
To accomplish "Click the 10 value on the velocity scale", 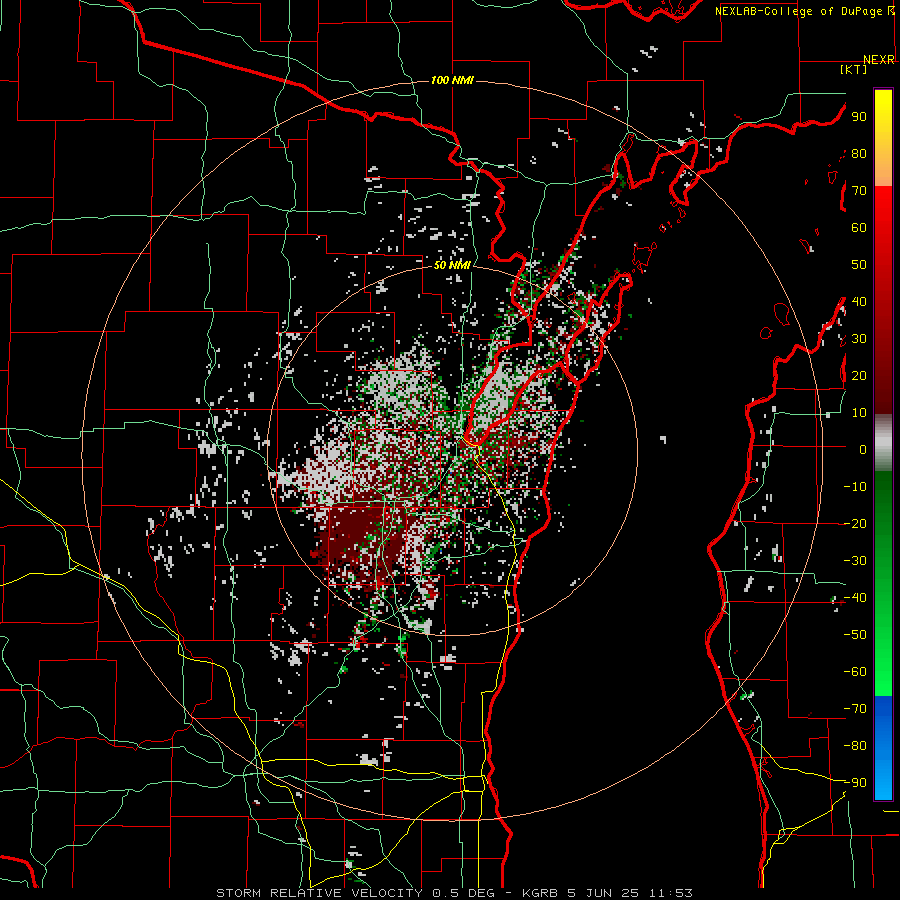I will pos(859,413).
